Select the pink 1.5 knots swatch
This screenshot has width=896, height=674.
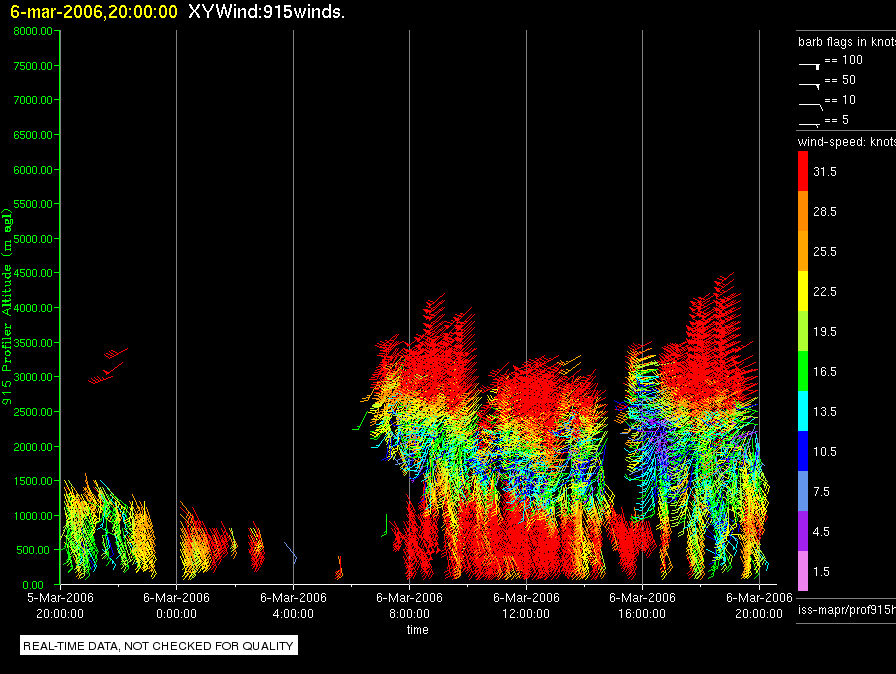(803, 571)
